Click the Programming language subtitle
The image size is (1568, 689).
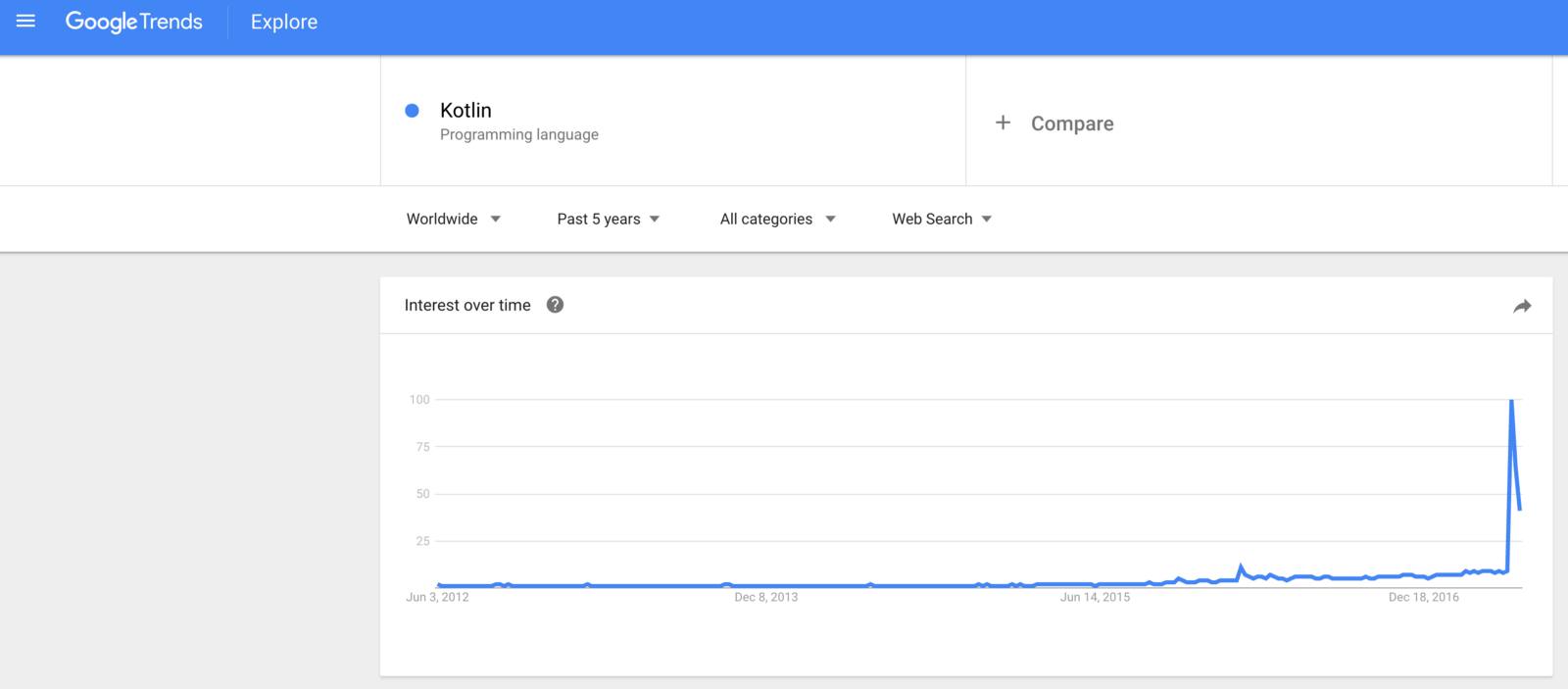(519, 134)
